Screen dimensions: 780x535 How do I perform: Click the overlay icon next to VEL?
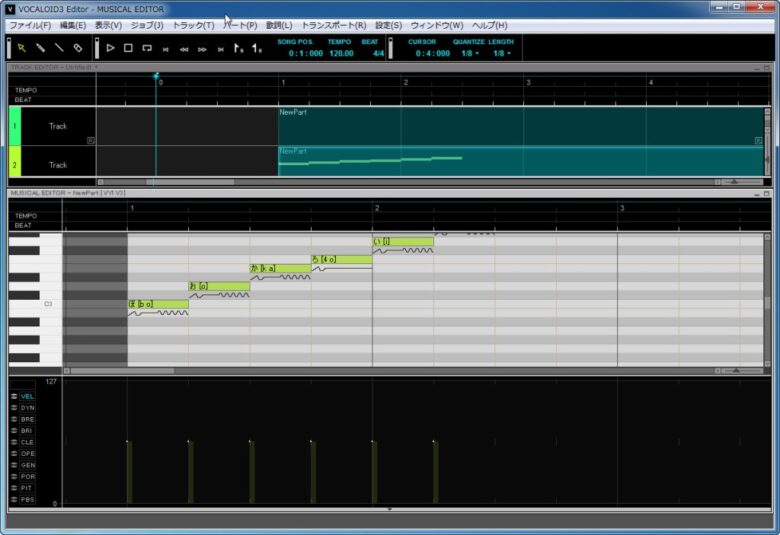coord(14,396)
